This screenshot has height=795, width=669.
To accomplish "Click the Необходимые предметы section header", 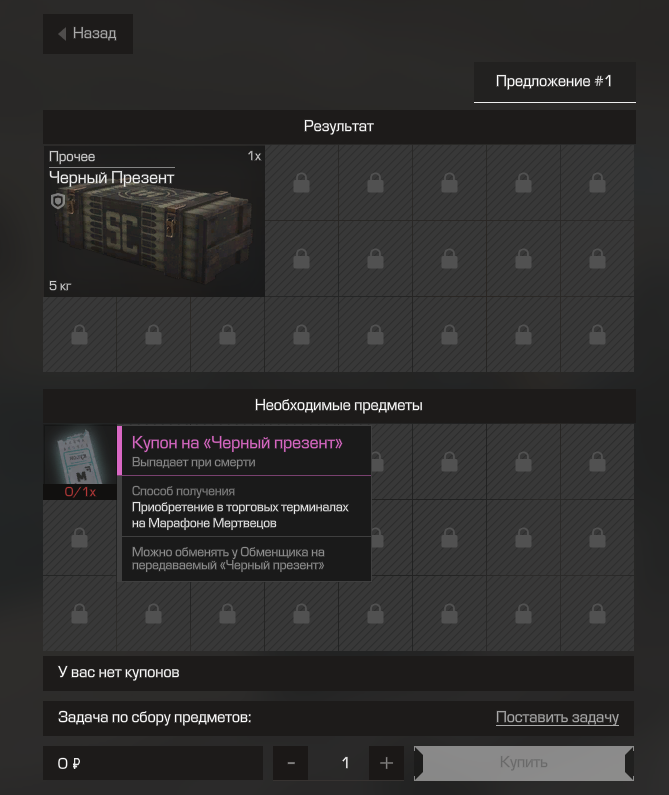I will tap(339, 405).
